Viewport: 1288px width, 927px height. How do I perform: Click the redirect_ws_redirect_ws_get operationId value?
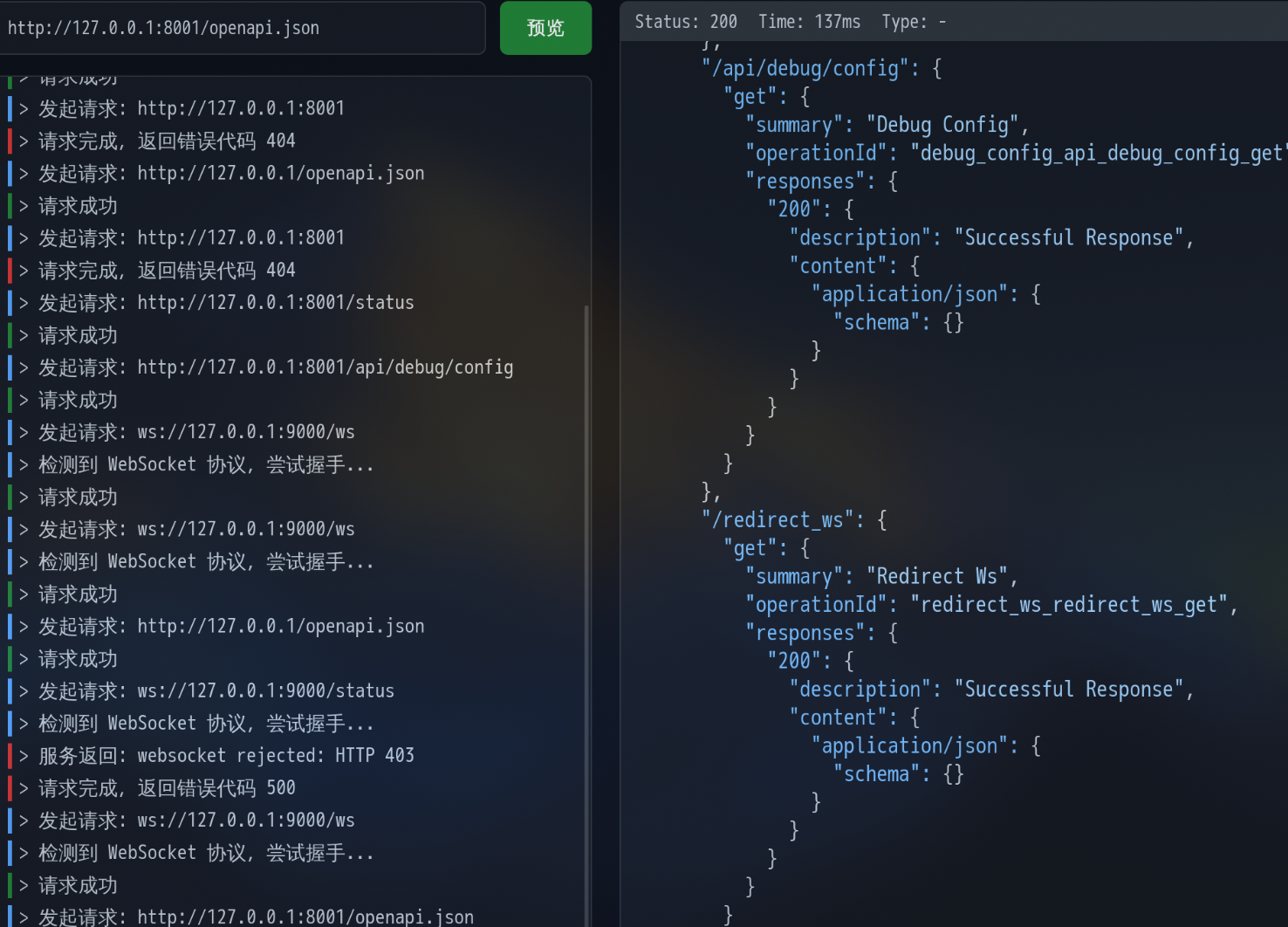pos(1069,605)
